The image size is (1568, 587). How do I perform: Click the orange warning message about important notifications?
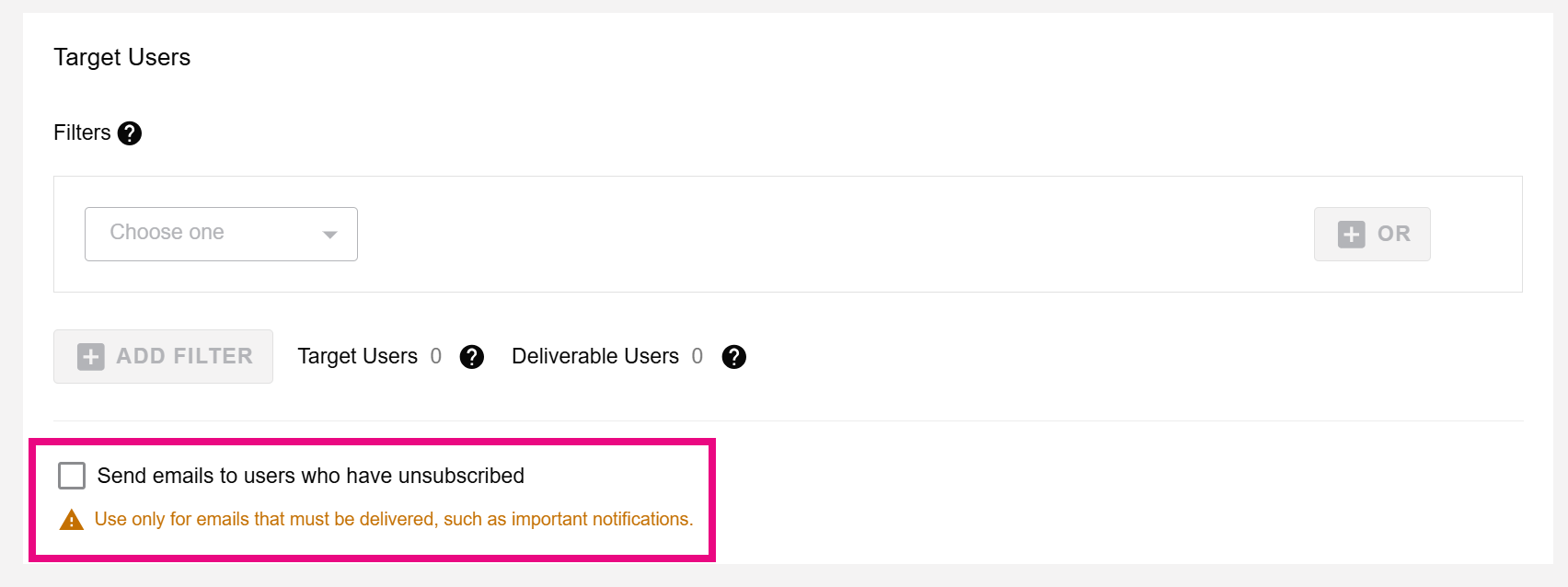(393, 520)
